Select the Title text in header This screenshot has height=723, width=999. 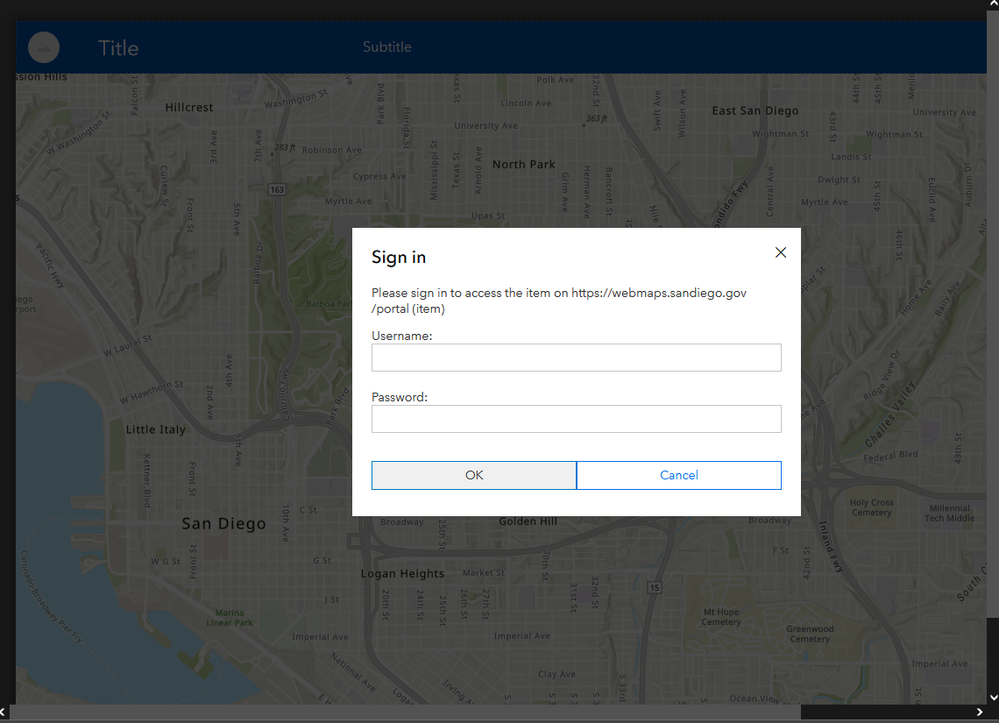(x=119, y=48)
